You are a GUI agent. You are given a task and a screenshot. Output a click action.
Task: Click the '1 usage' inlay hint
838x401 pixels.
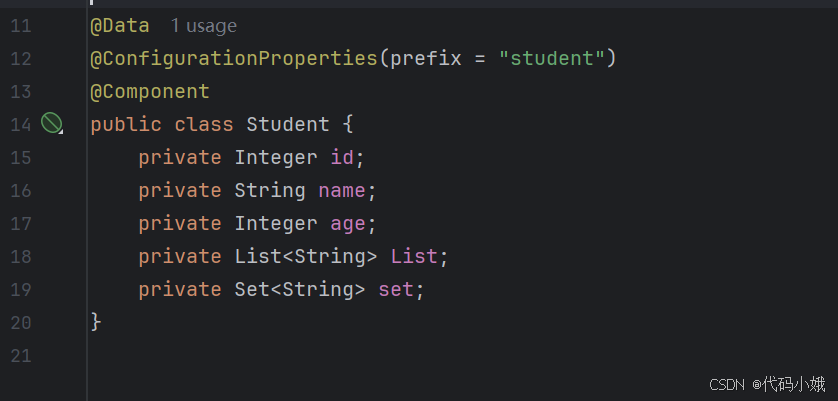(x=203, y=25)
